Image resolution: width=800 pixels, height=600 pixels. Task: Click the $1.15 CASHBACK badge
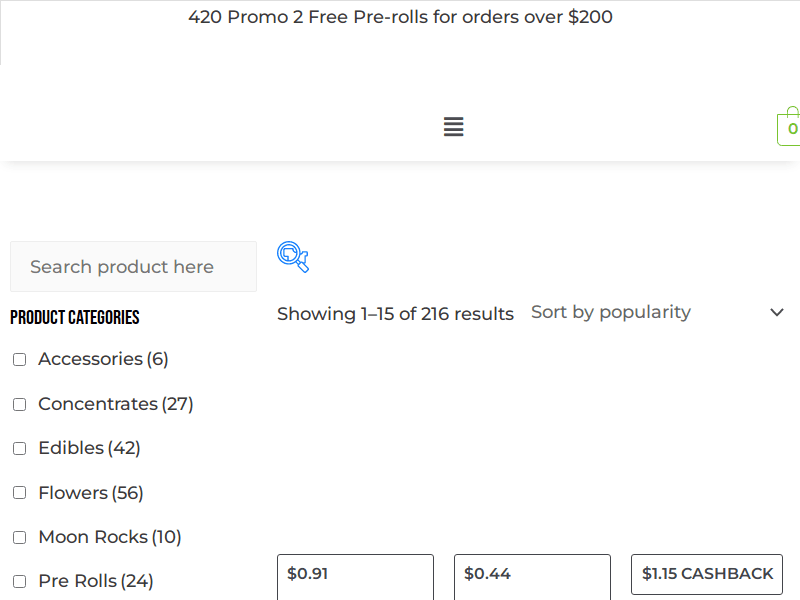coord(706,574)
